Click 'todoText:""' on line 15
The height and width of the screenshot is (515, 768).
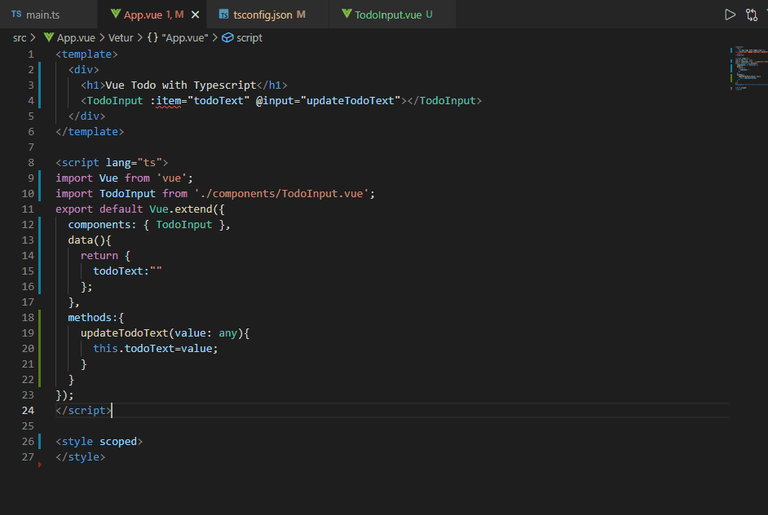point(127,271)
